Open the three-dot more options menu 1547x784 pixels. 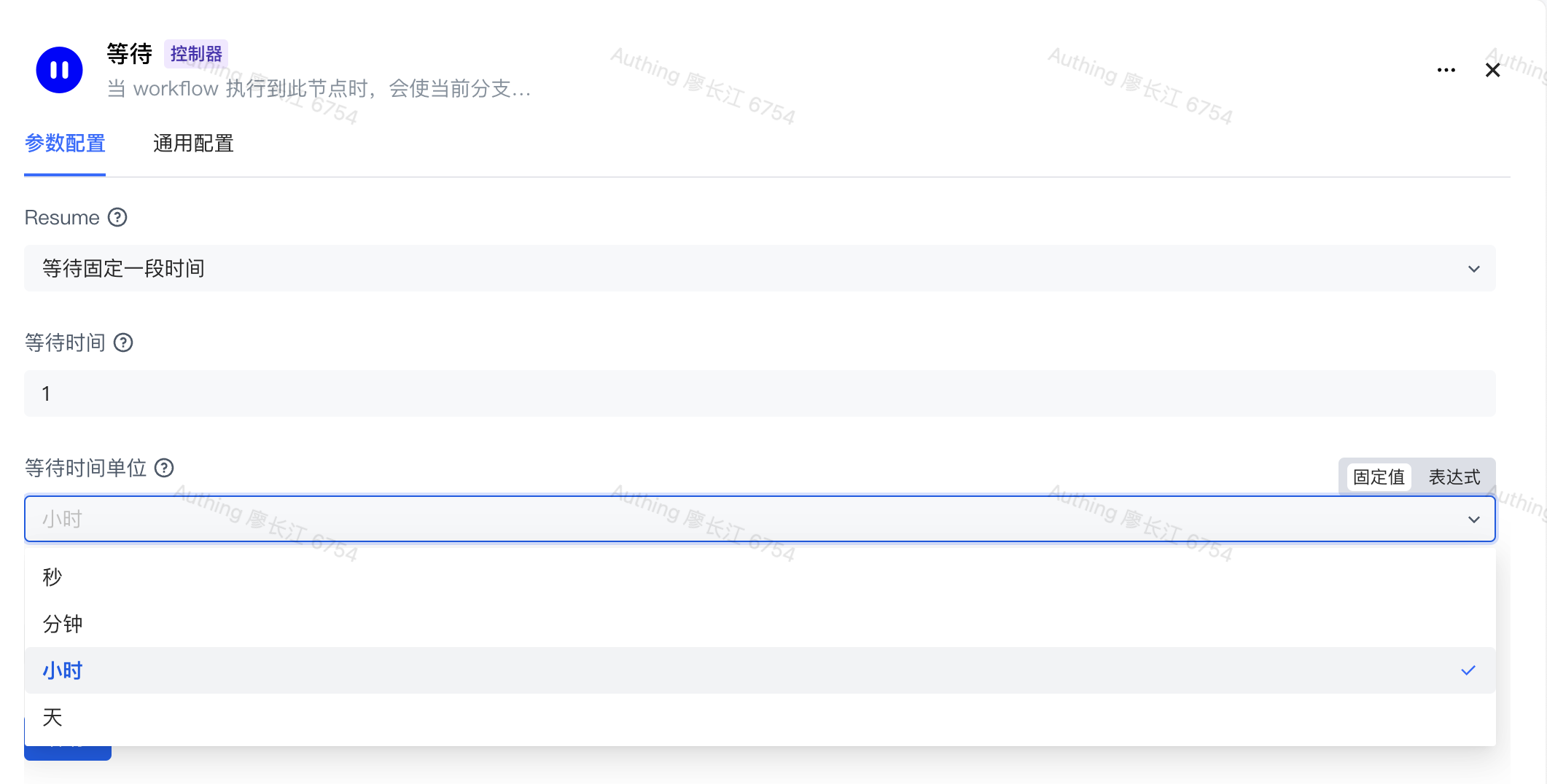[x=1446, y=70]
